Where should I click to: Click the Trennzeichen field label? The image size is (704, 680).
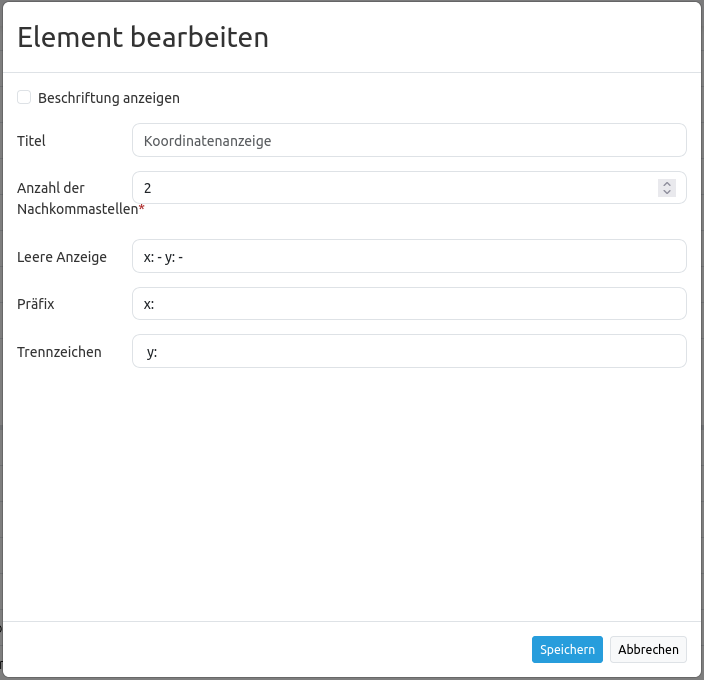59,352
